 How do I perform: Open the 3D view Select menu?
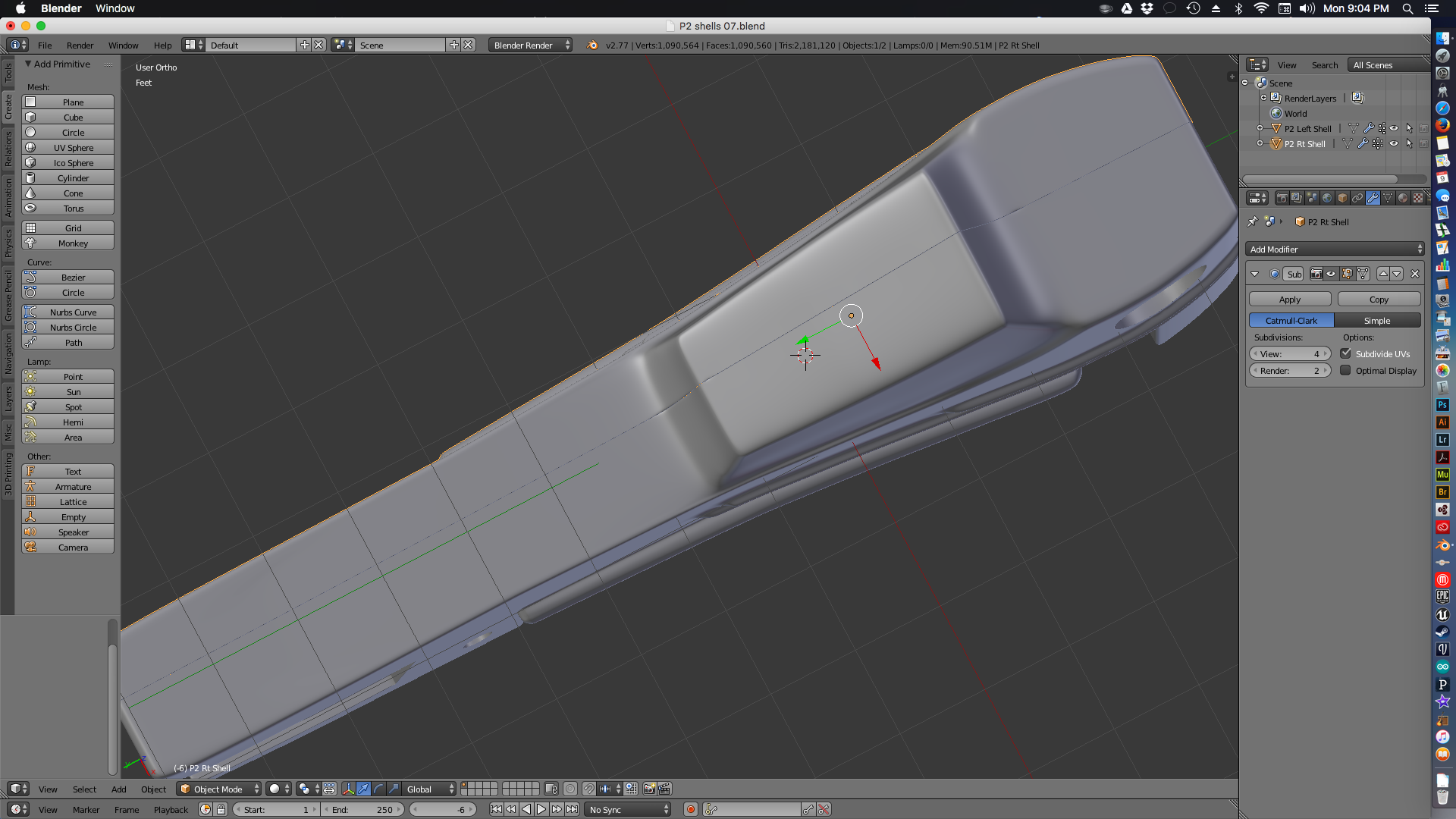84,789
